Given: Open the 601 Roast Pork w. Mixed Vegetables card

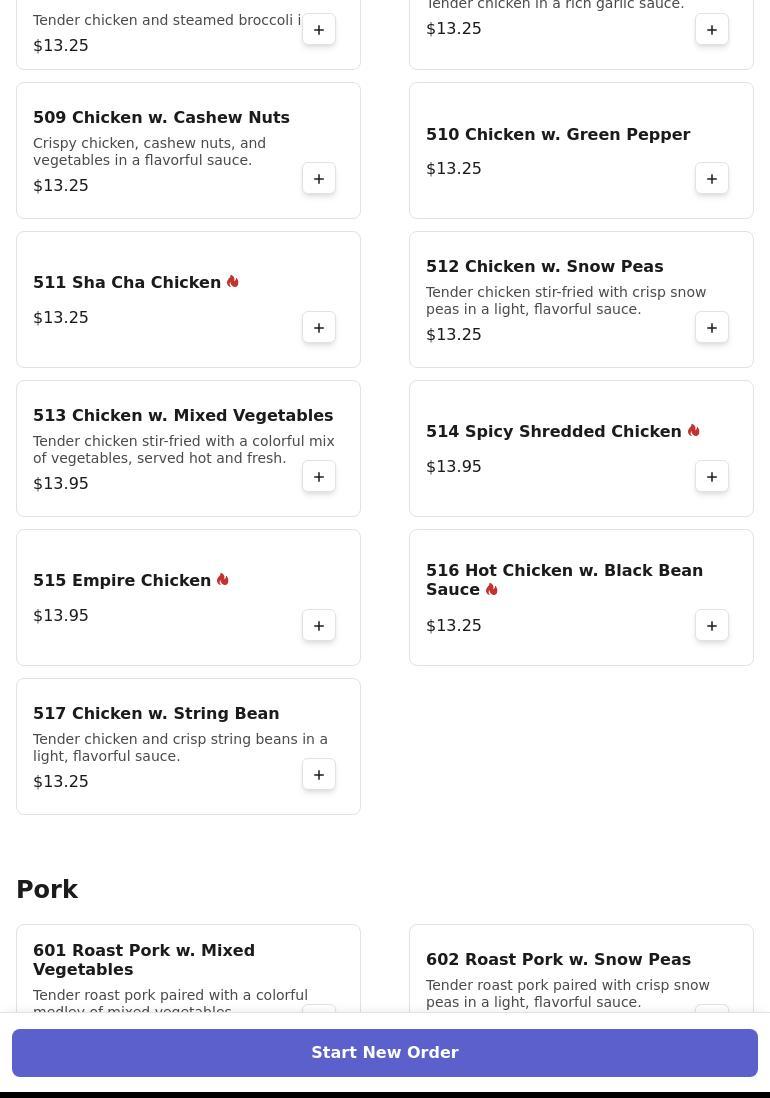Looking at the screenshot, I should (x=188, y=968).
